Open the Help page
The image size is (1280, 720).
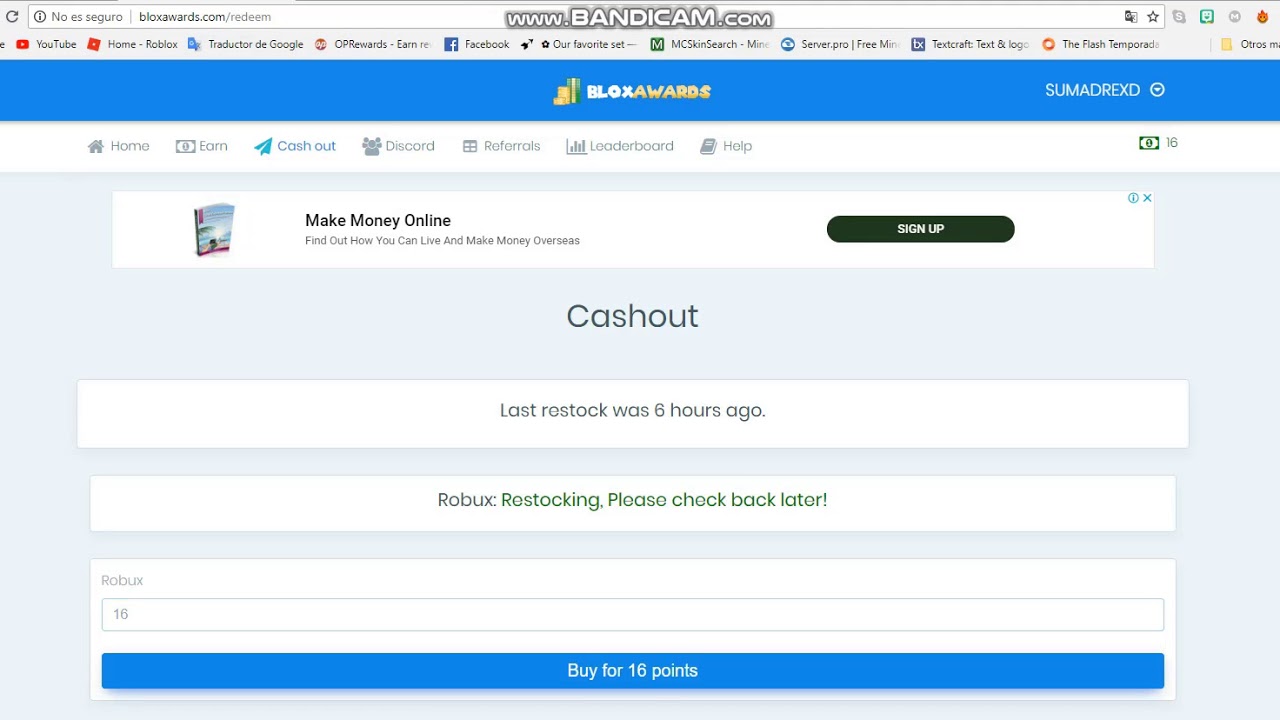(x=726, y=146)
